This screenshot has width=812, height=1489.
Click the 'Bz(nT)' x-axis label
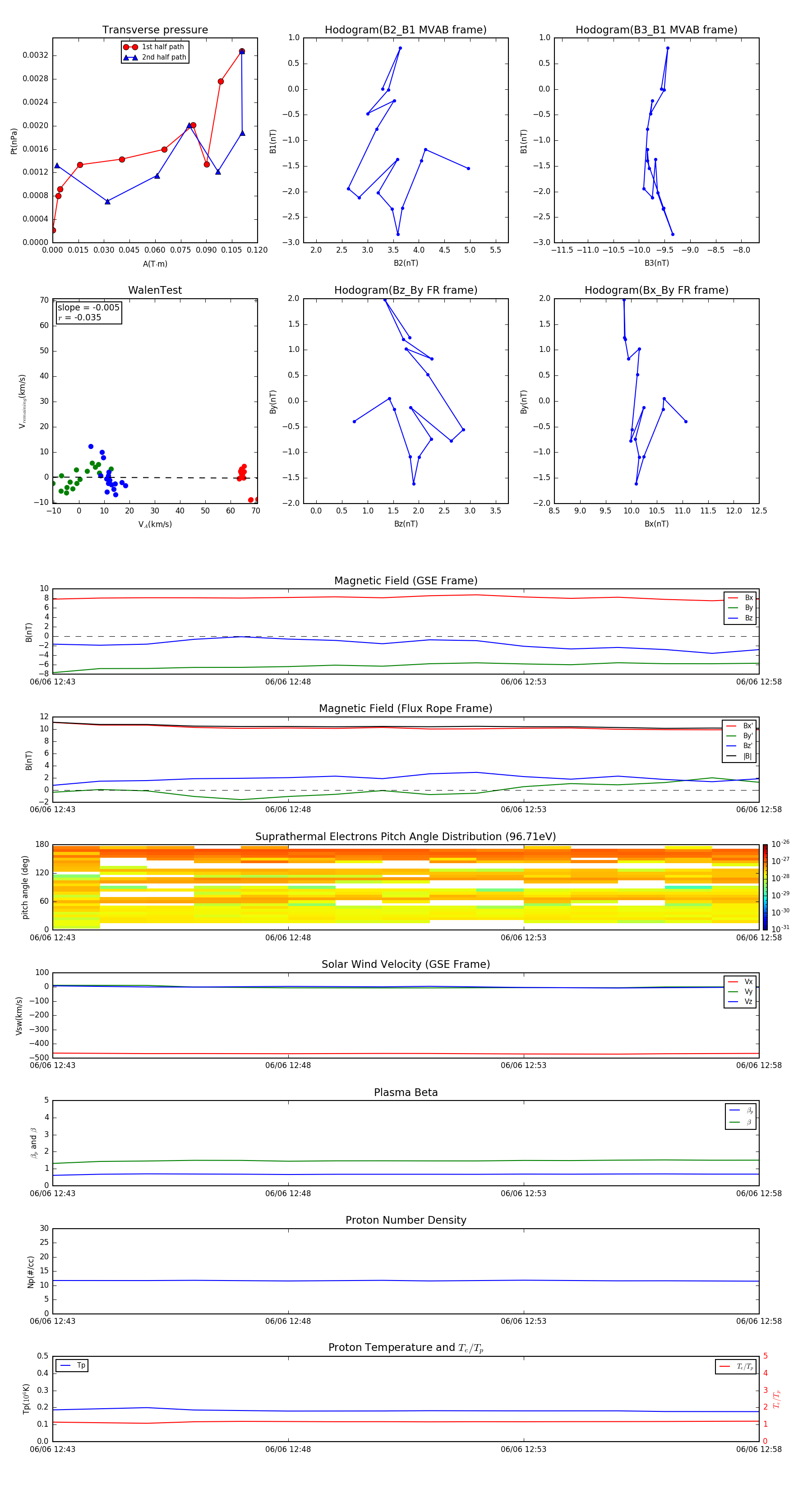coord(406,524)
